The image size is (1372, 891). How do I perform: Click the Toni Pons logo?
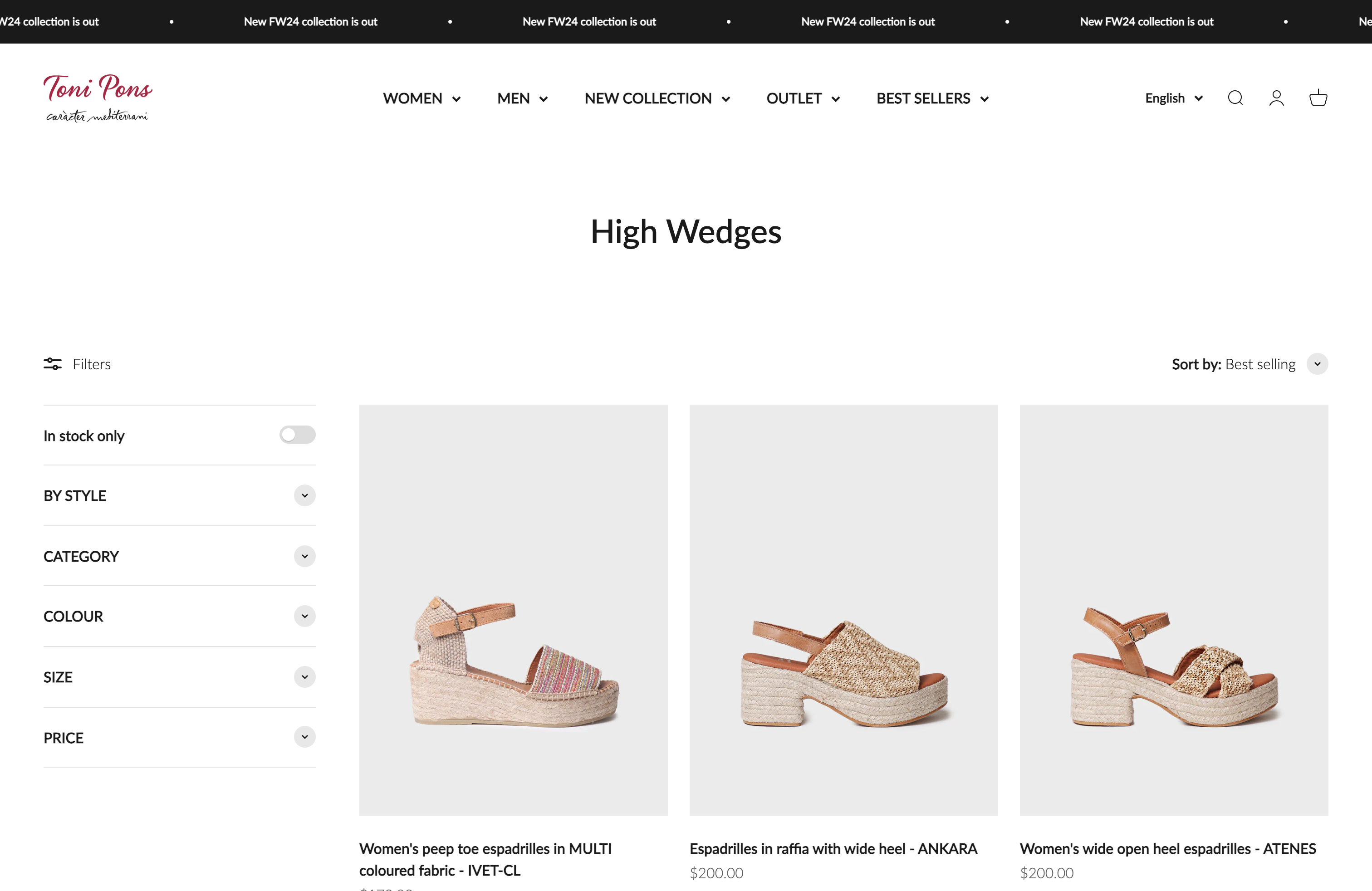tap(98, 98)
